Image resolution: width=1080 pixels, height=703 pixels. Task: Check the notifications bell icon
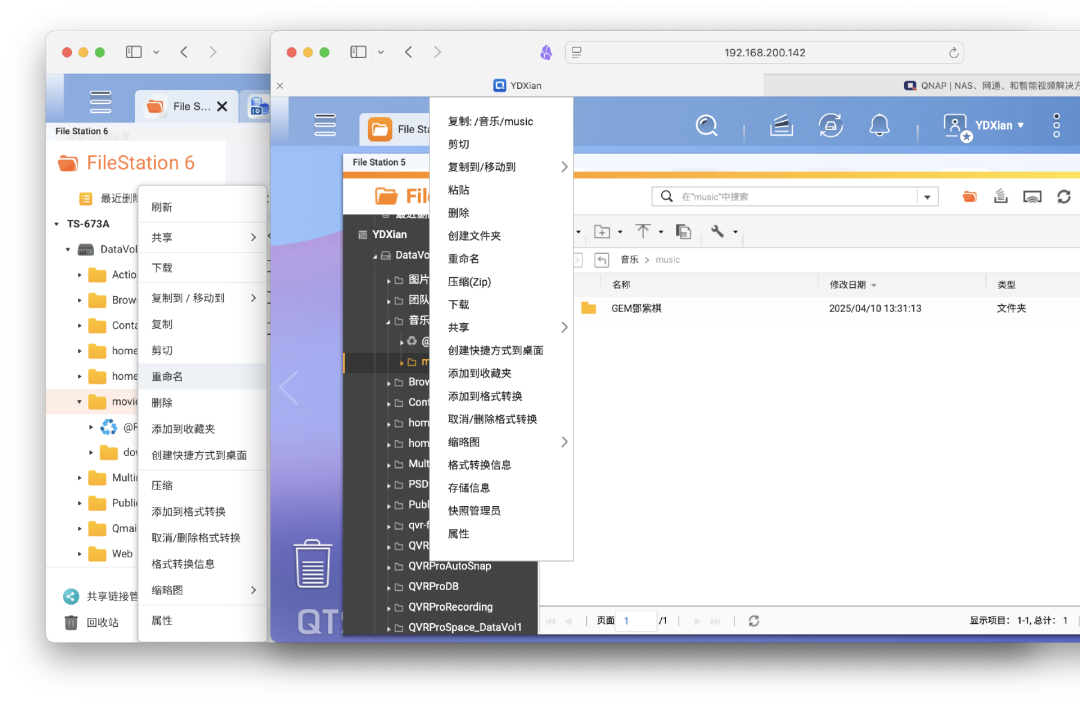(x=880, y=126)
